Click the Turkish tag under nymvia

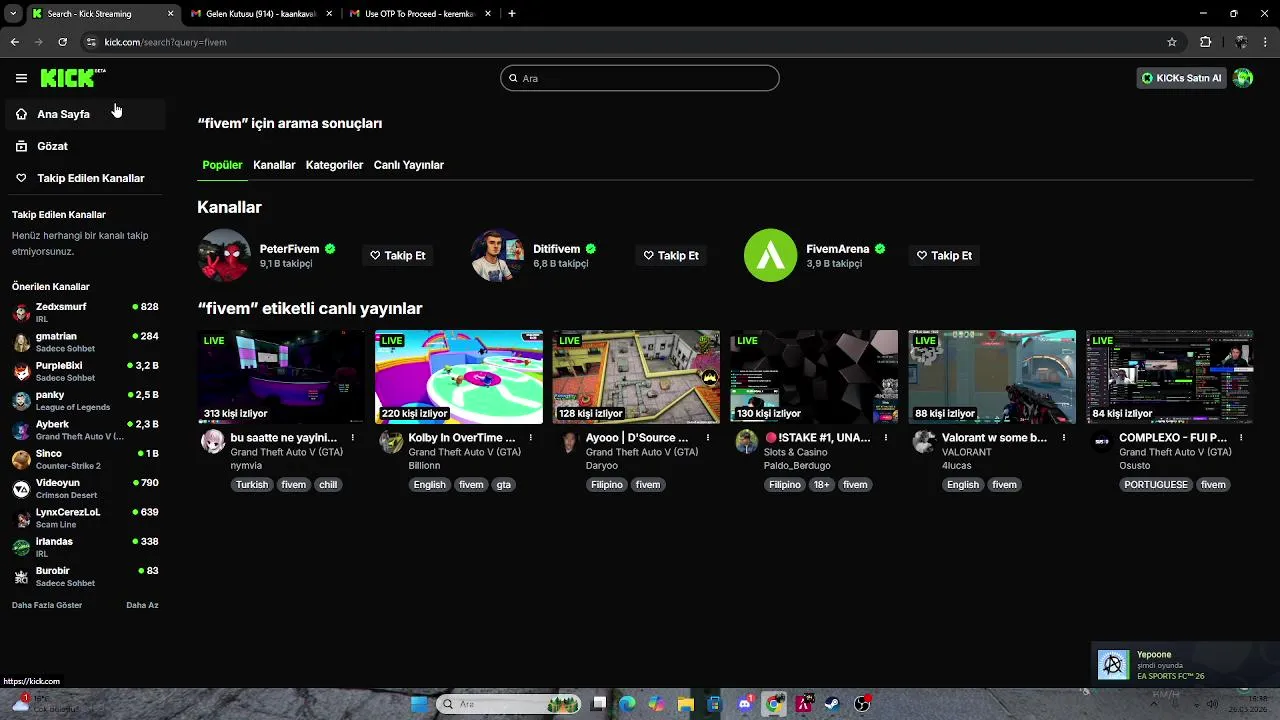(x=252, y=485)
